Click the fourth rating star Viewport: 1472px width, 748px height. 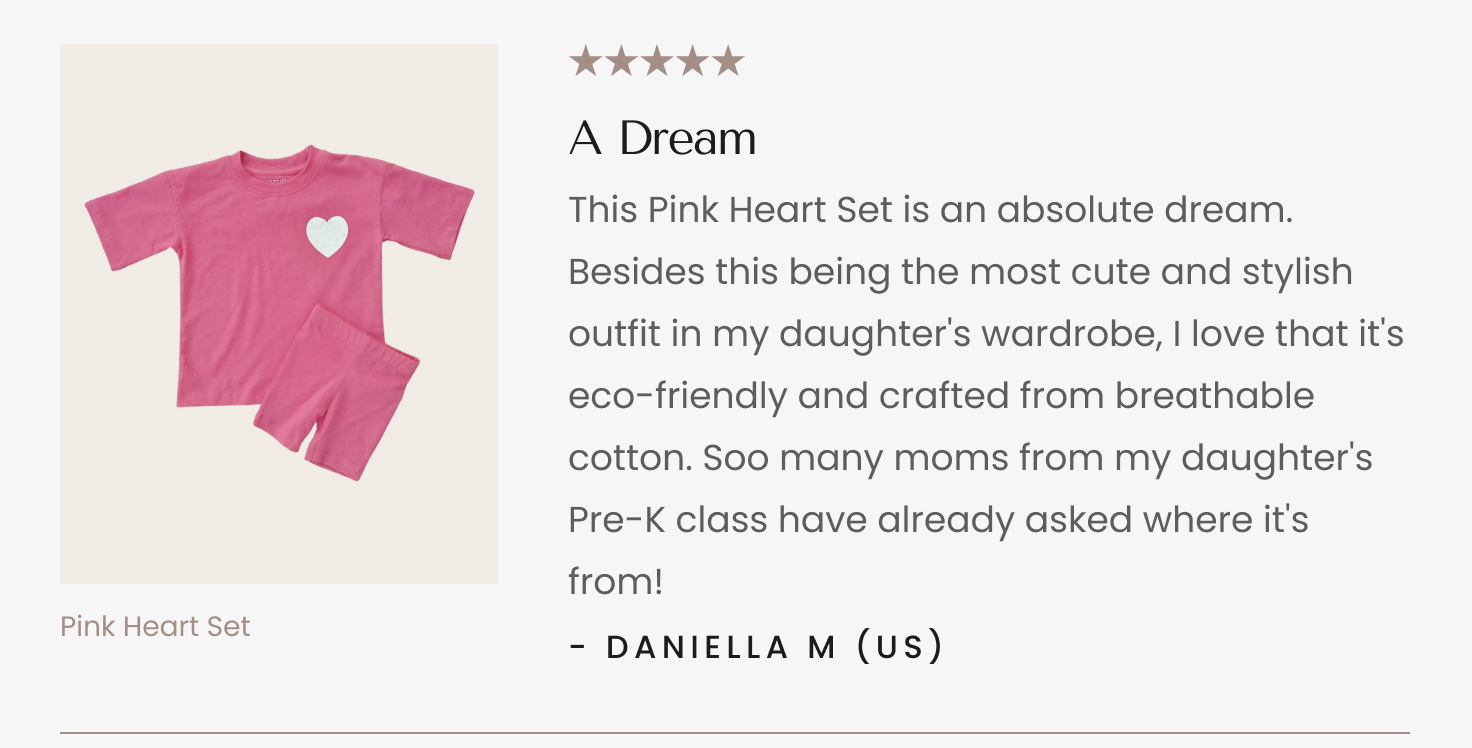pos(692,62)
